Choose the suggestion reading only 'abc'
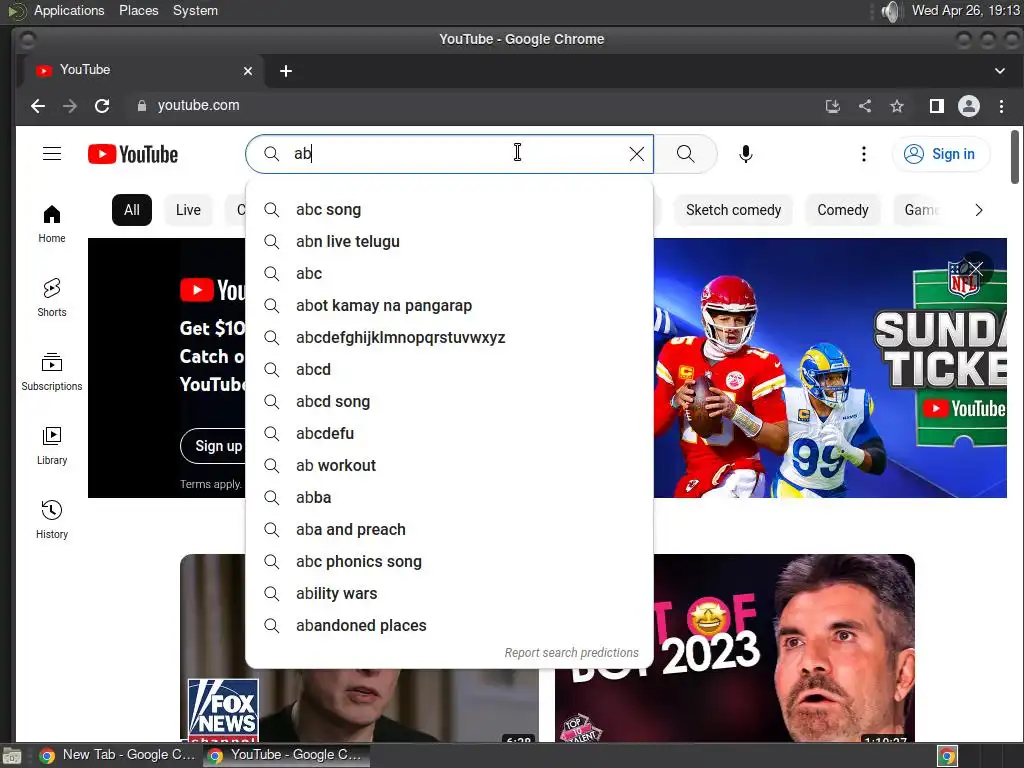This screenshot has height=768, width=1024. 449,274
